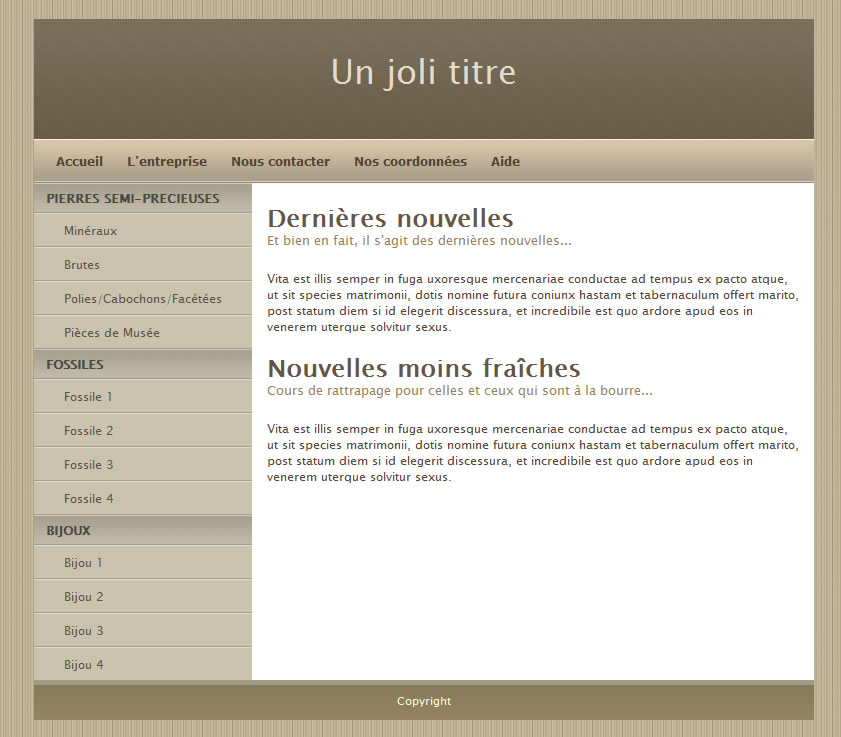
Task: Open Nos coordonnées menu item
Action: pyautogui.click(x=410, y=161)
